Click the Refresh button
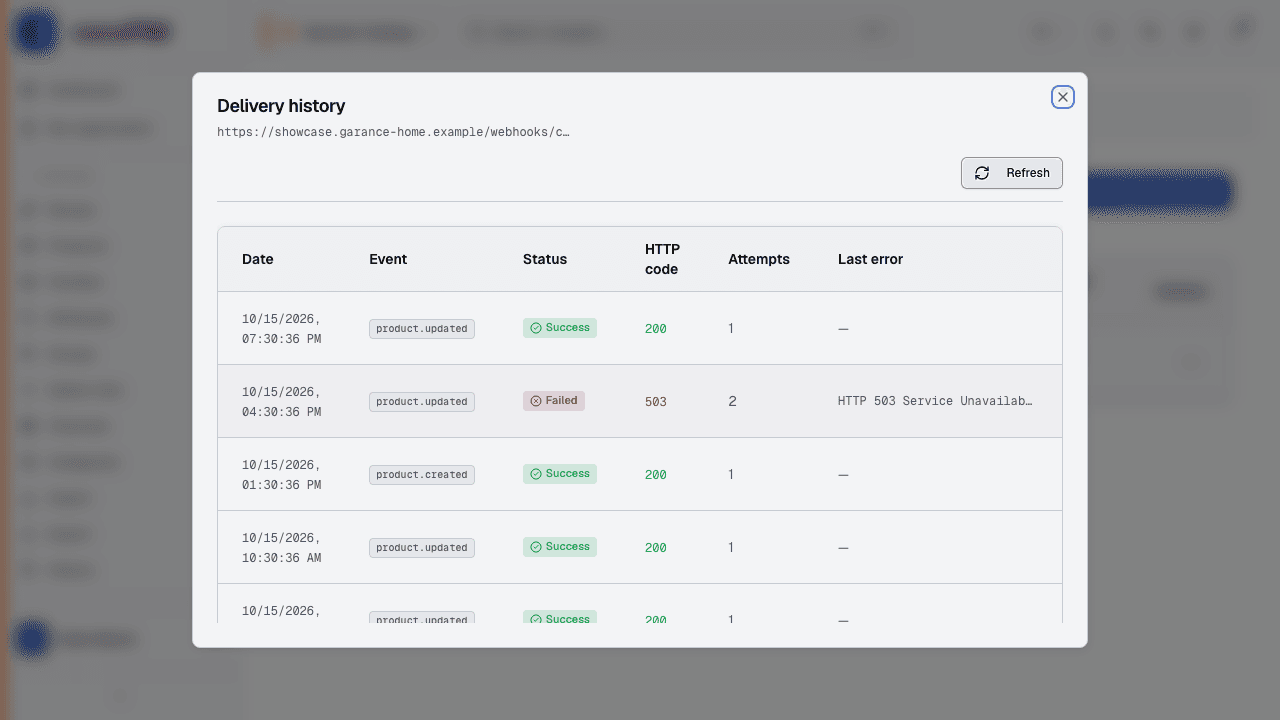The image size is (1280, 720). pos(1012,173)
